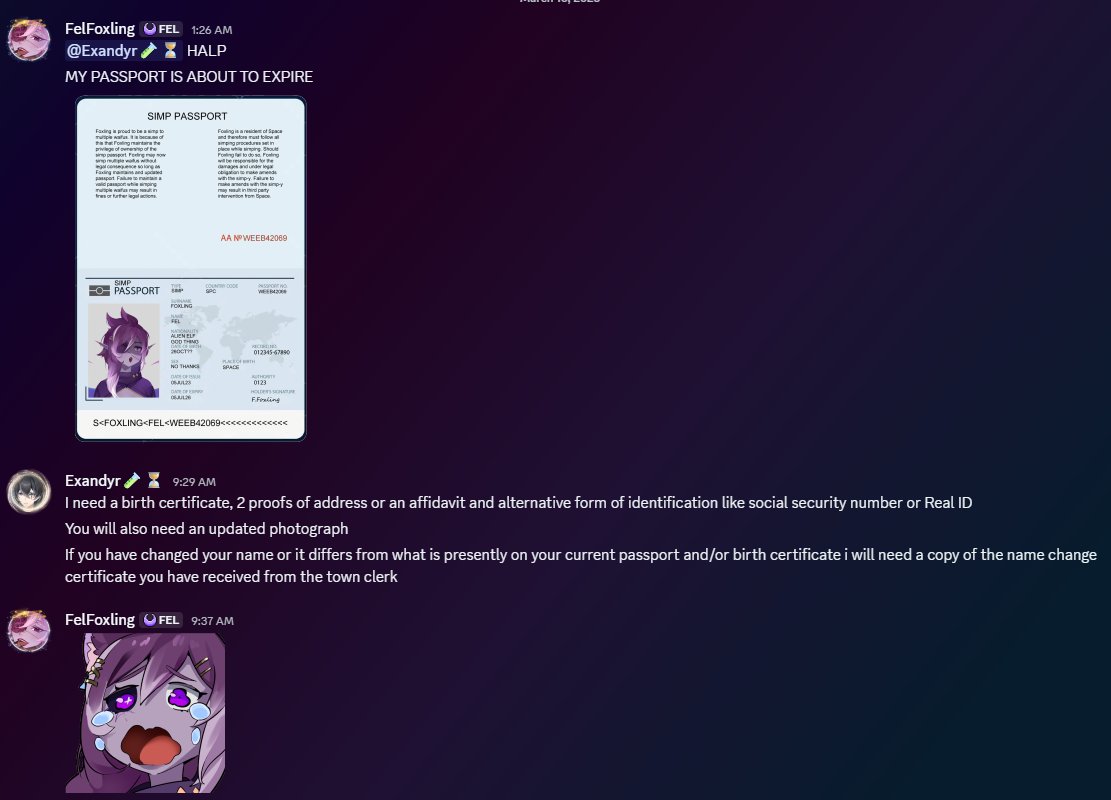Viewport: 1111px width, 800px height.
Task: Click FelFoxling username on the 1:26 AM message
Action: coord(100,29)
